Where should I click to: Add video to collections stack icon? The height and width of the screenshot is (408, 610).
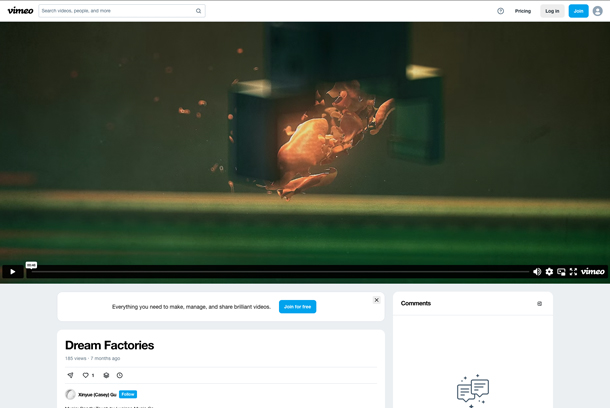(106, 375)
